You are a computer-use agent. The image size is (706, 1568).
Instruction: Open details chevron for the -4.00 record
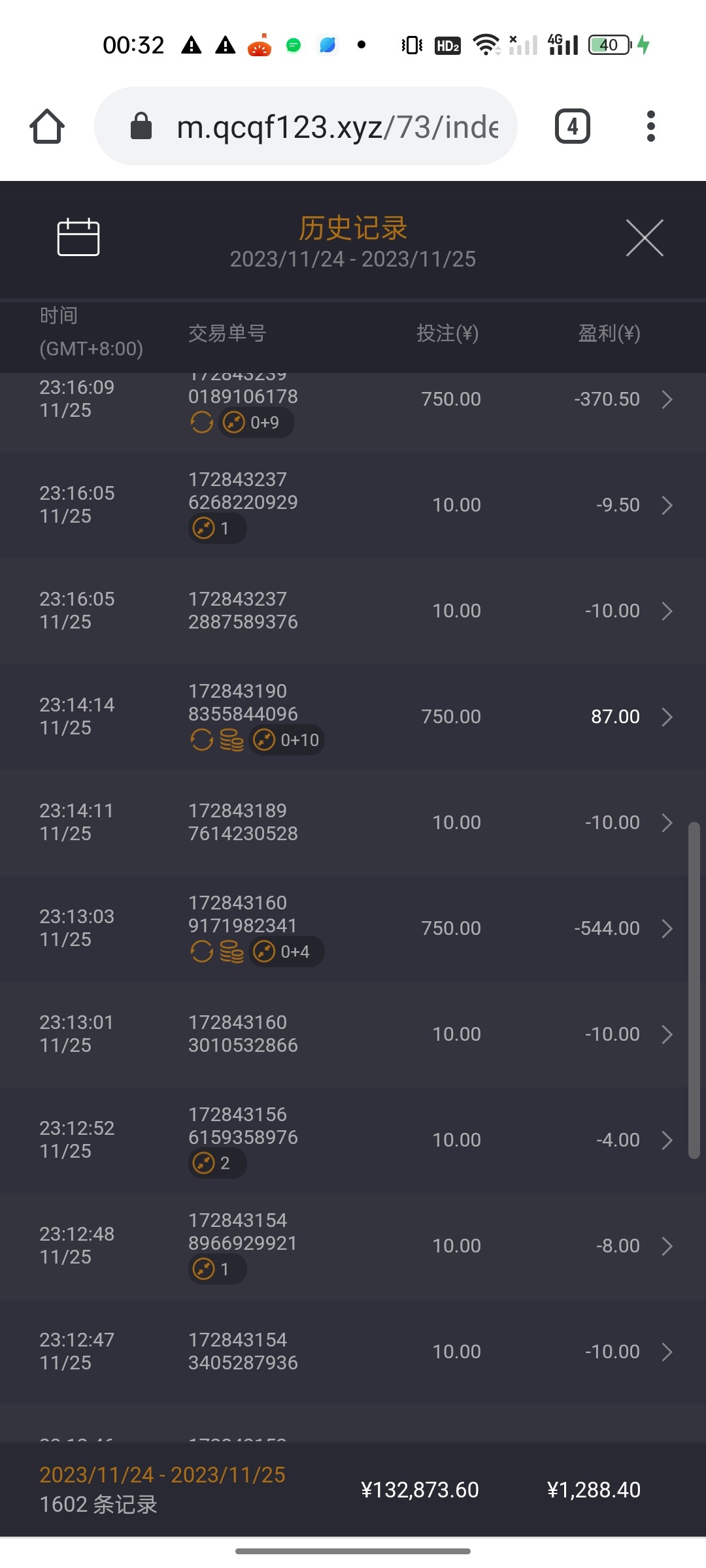pos(667,1140)
